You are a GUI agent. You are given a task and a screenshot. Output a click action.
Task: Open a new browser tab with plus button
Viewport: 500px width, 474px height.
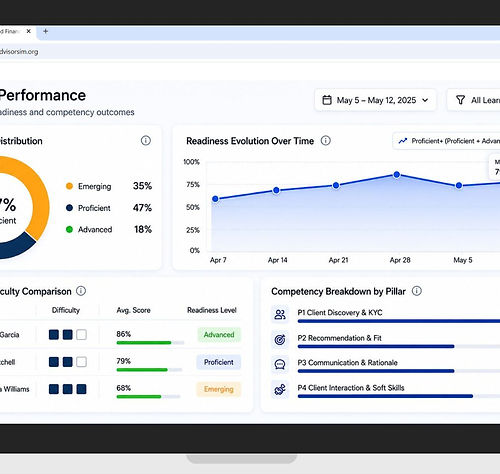(x=46, y=31)
